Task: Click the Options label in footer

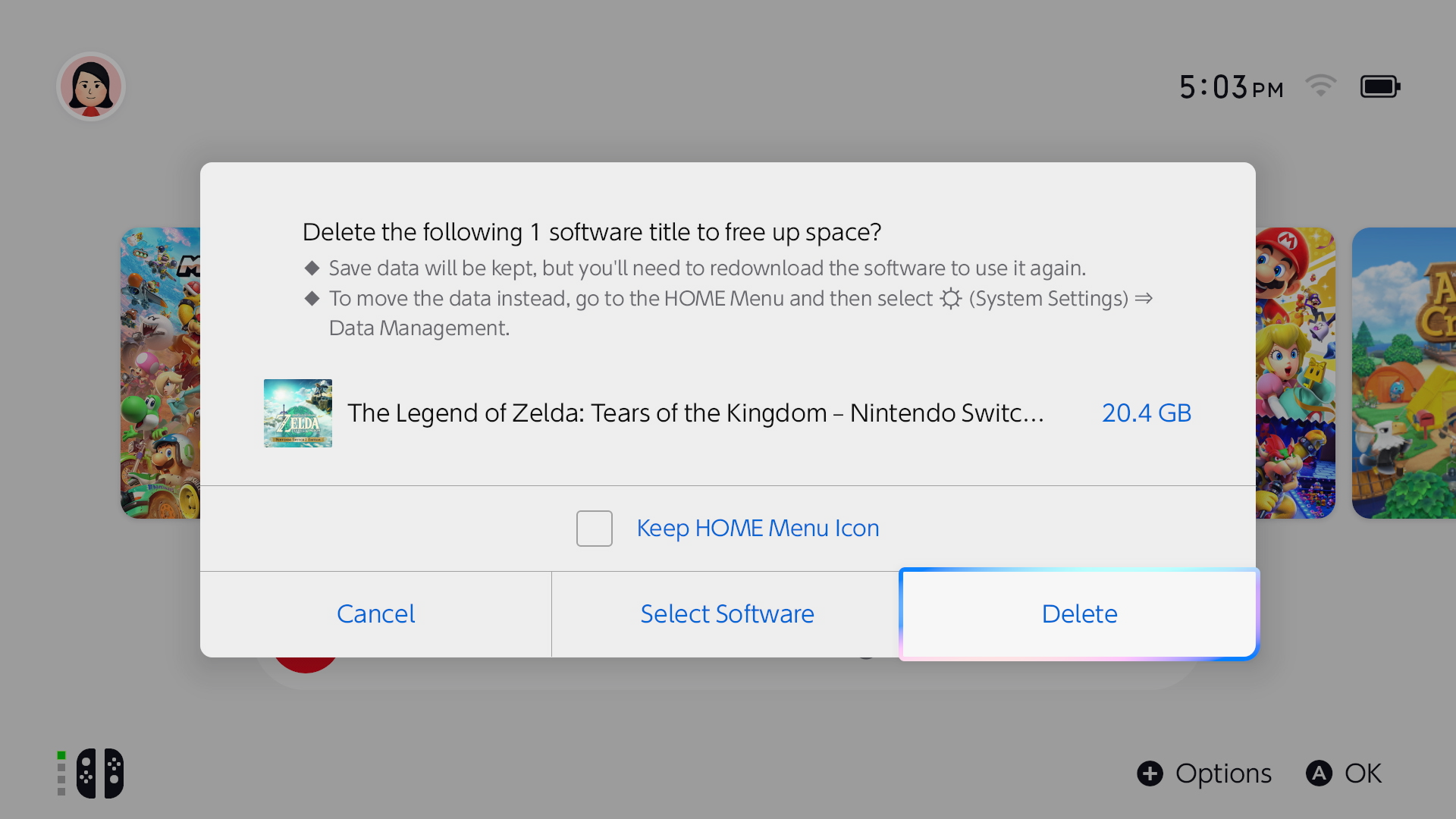Action: tap(1223, 773)
